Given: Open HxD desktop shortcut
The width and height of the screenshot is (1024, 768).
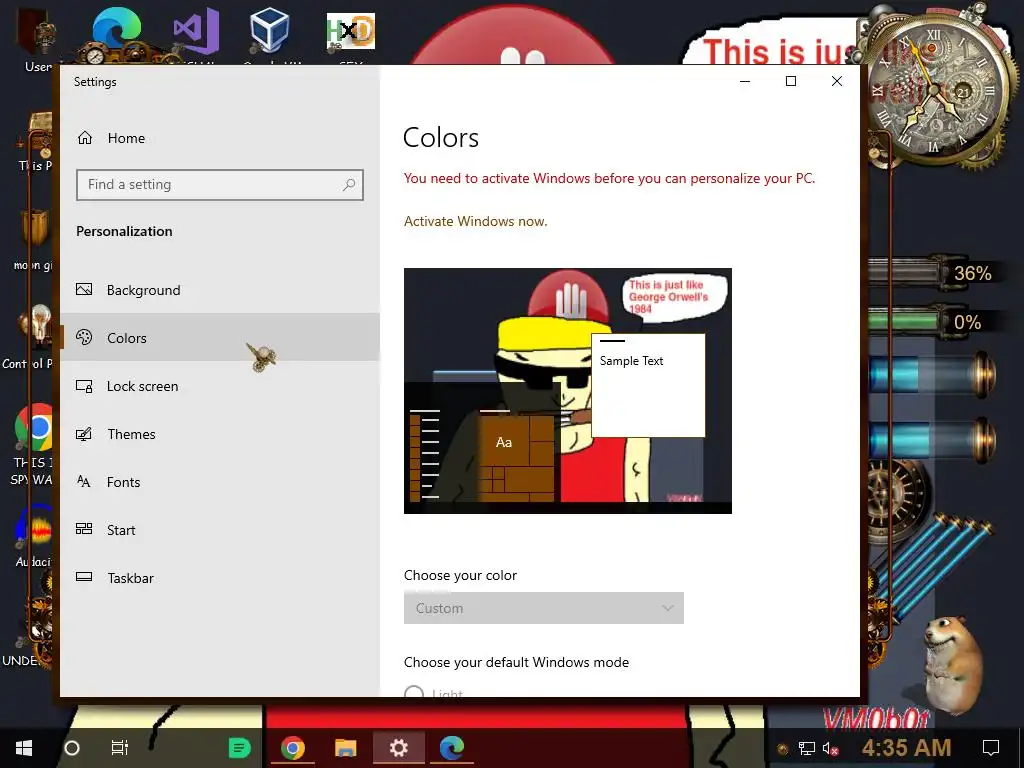Looking at the screenshot, I should (x=351, y=31).
